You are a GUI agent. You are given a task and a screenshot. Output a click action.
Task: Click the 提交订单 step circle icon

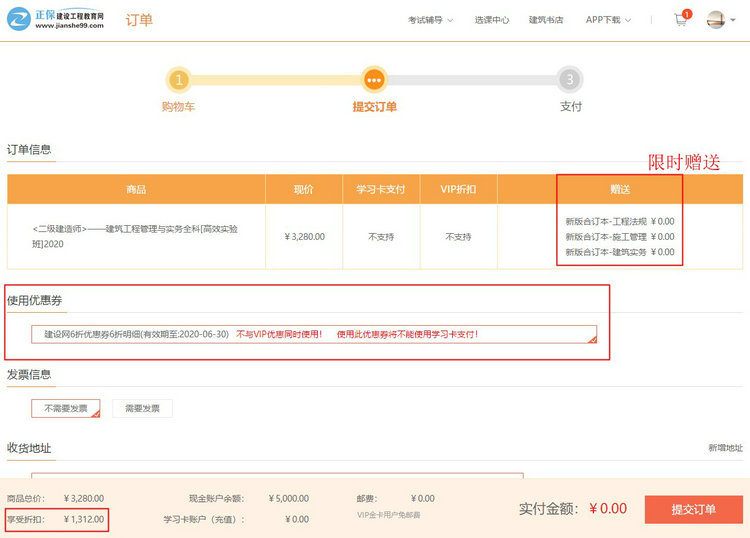[x=374, y=80]
